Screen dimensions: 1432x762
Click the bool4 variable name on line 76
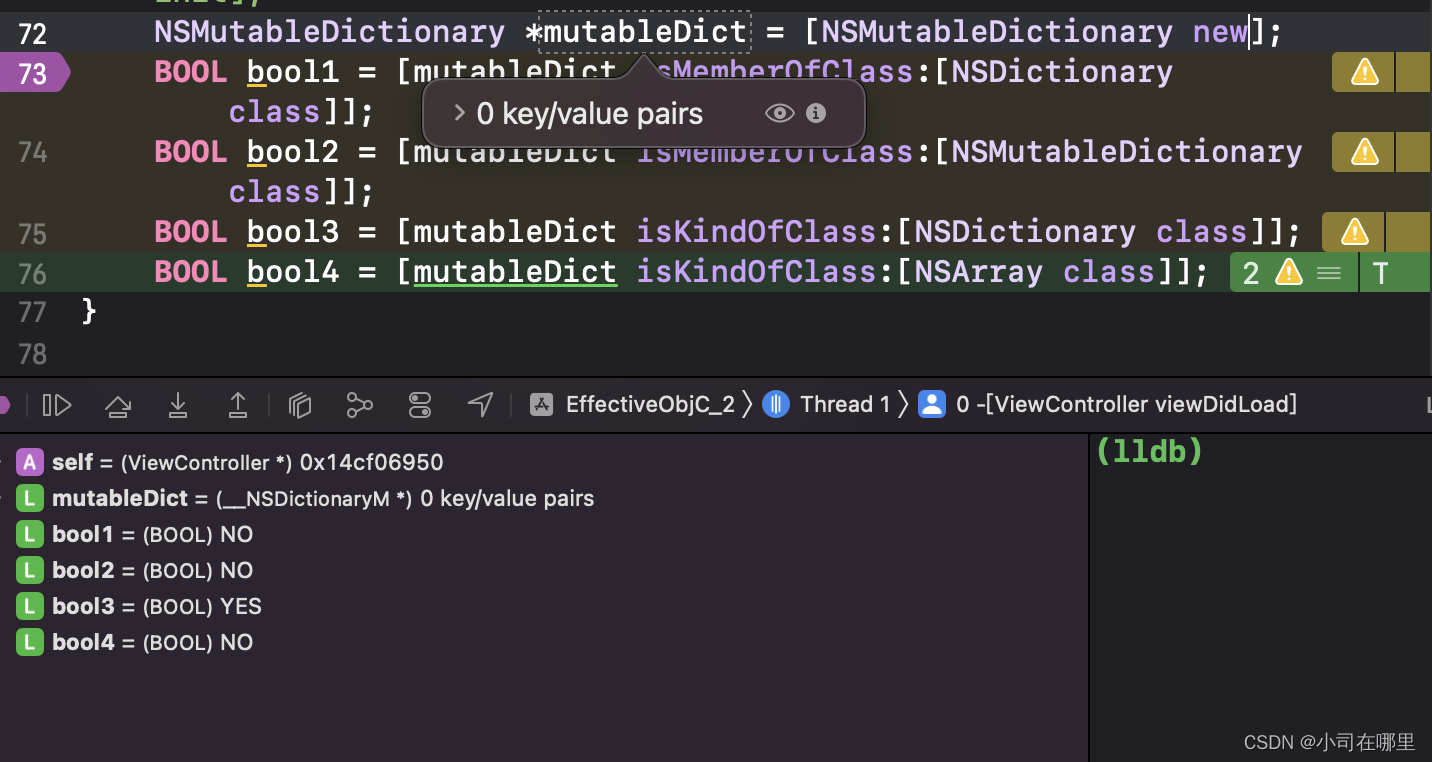pyautogui.click(x=293, y=272)
